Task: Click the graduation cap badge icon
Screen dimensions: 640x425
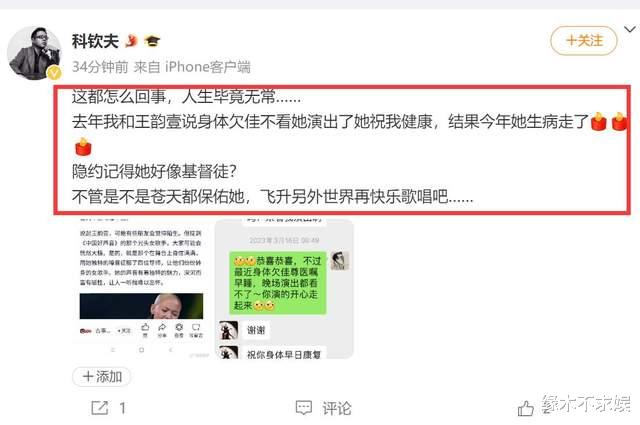Action: coord(152,41)
